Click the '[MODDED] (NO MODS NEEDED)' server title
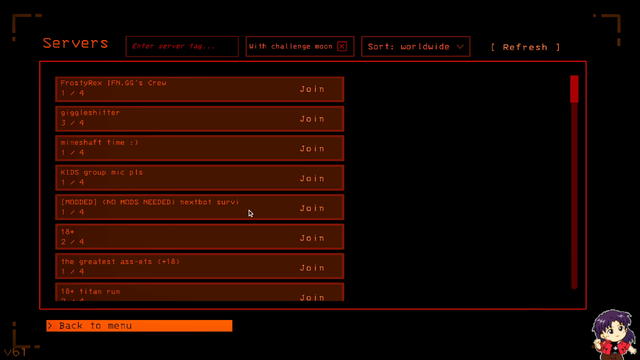640x360 pixels. pyautogui.click(x=149, y=202)
